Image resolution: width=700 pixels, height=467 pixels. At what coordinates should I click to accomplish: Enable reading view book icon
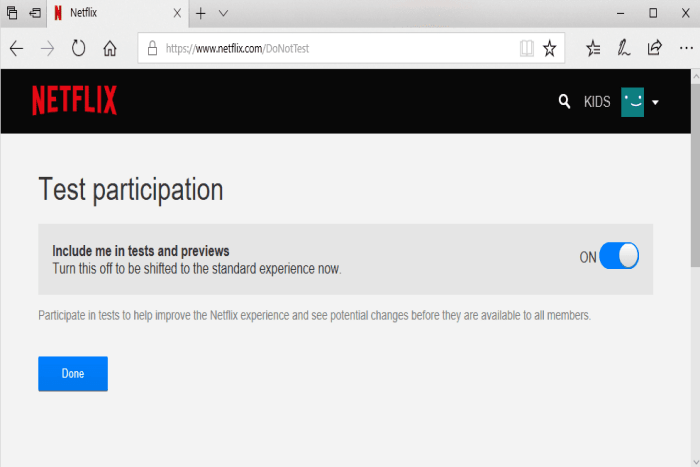(x=527, y=48)
